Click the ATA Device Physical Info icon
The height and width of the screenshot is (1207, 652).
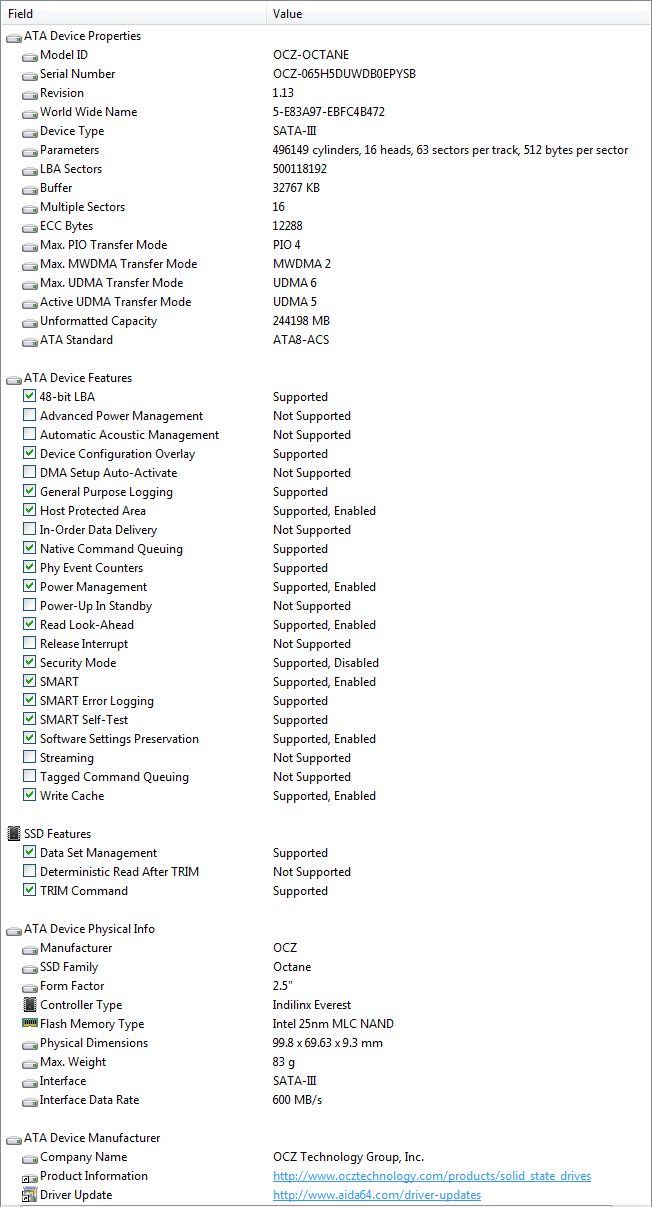pos(13,930)
